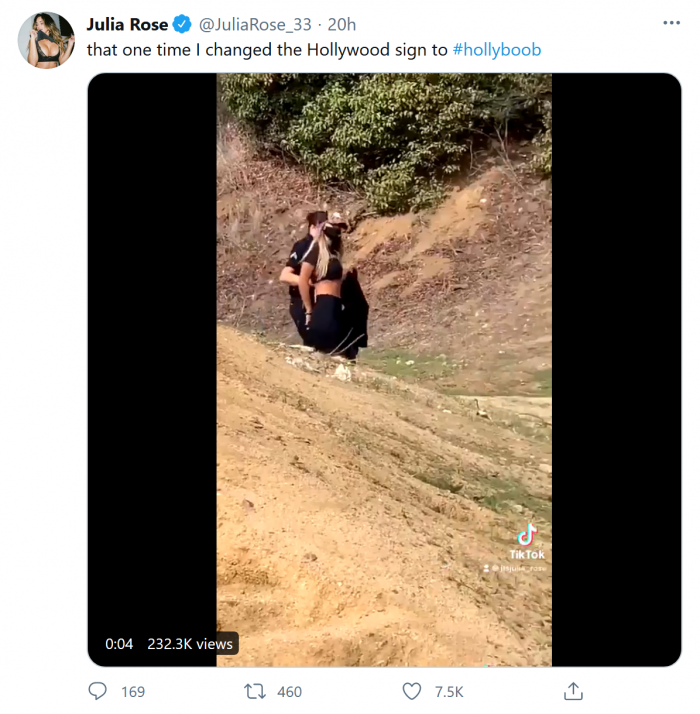Viewport: 700px width, 714px height.
Task: Follow the #hollyboob hashtag link
Action: click(497, 49)
